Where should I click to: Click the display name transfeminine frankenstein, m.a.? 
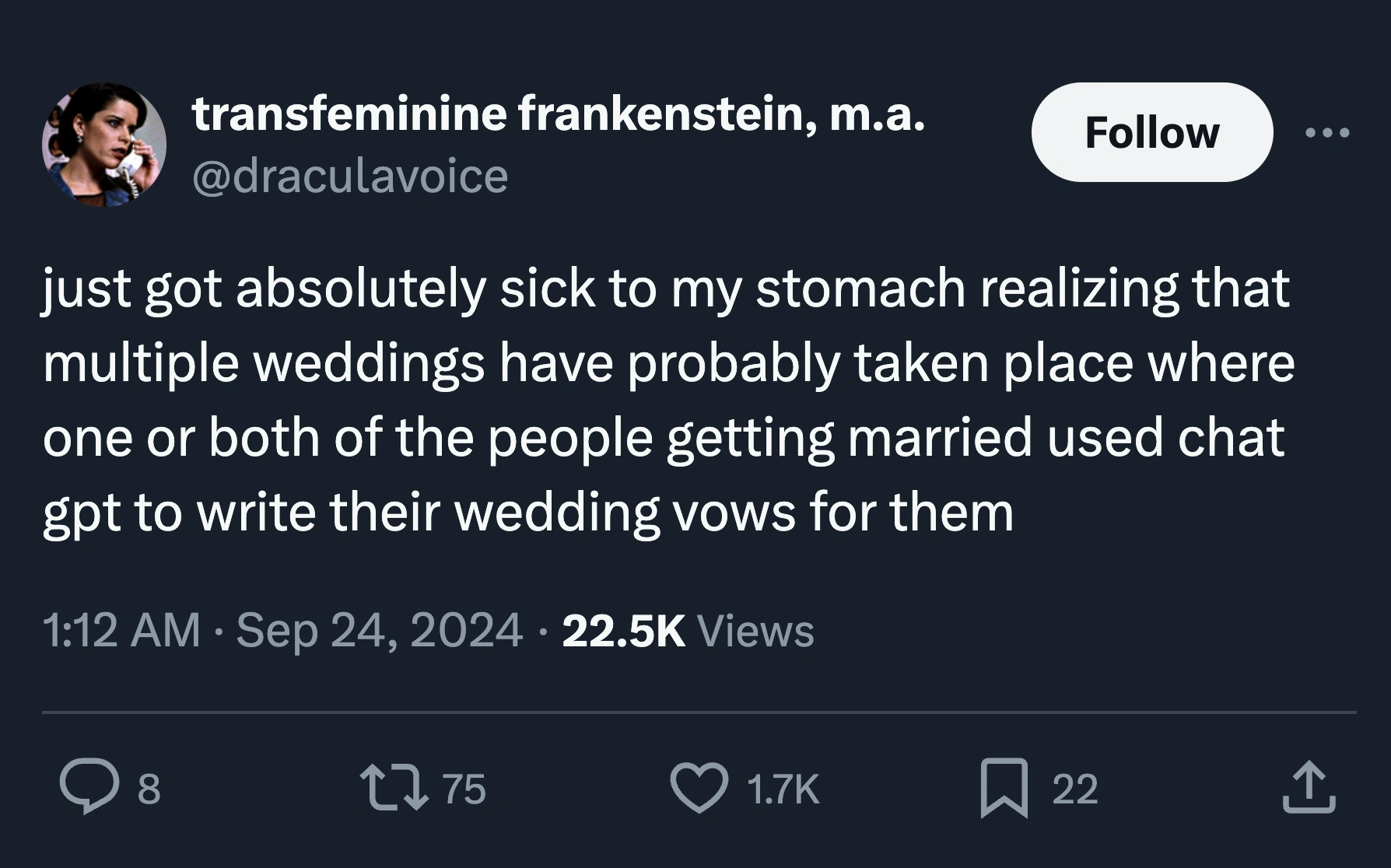point(559,114)
